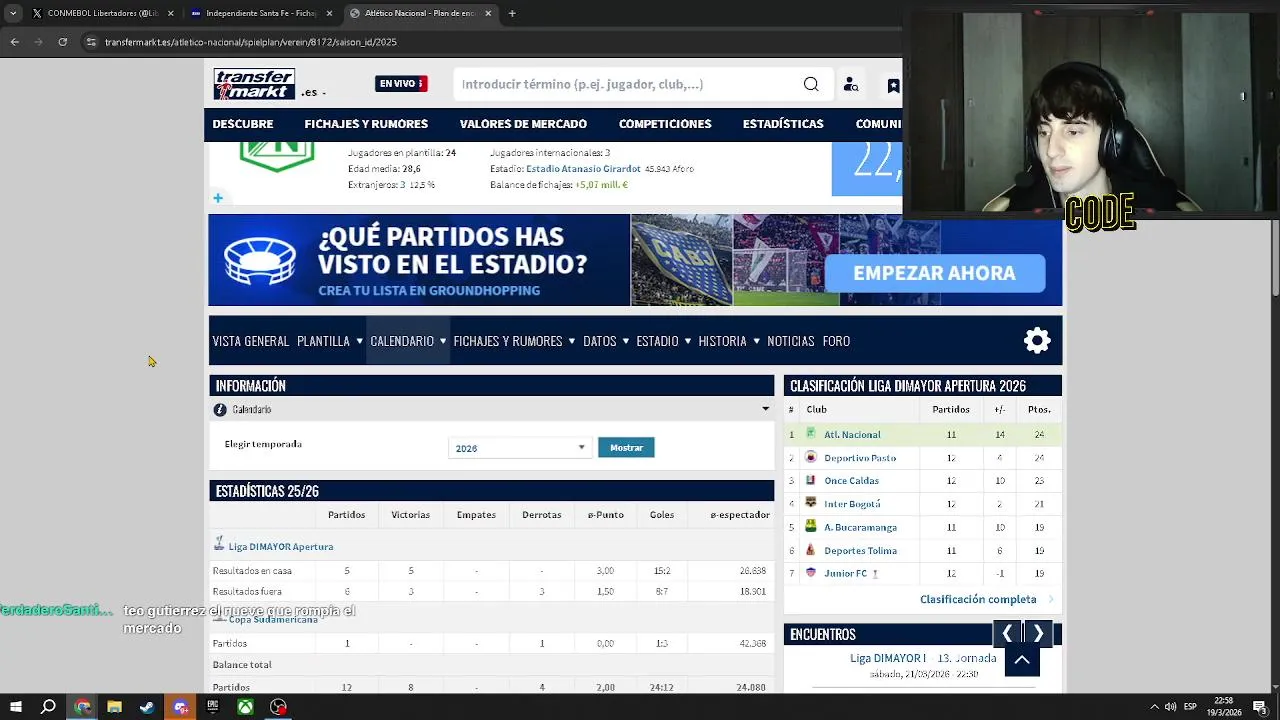This screenshot has height=720, width=1280.
Task: Go to the VISTA GENERAL tab
Action: click(251, 341)
